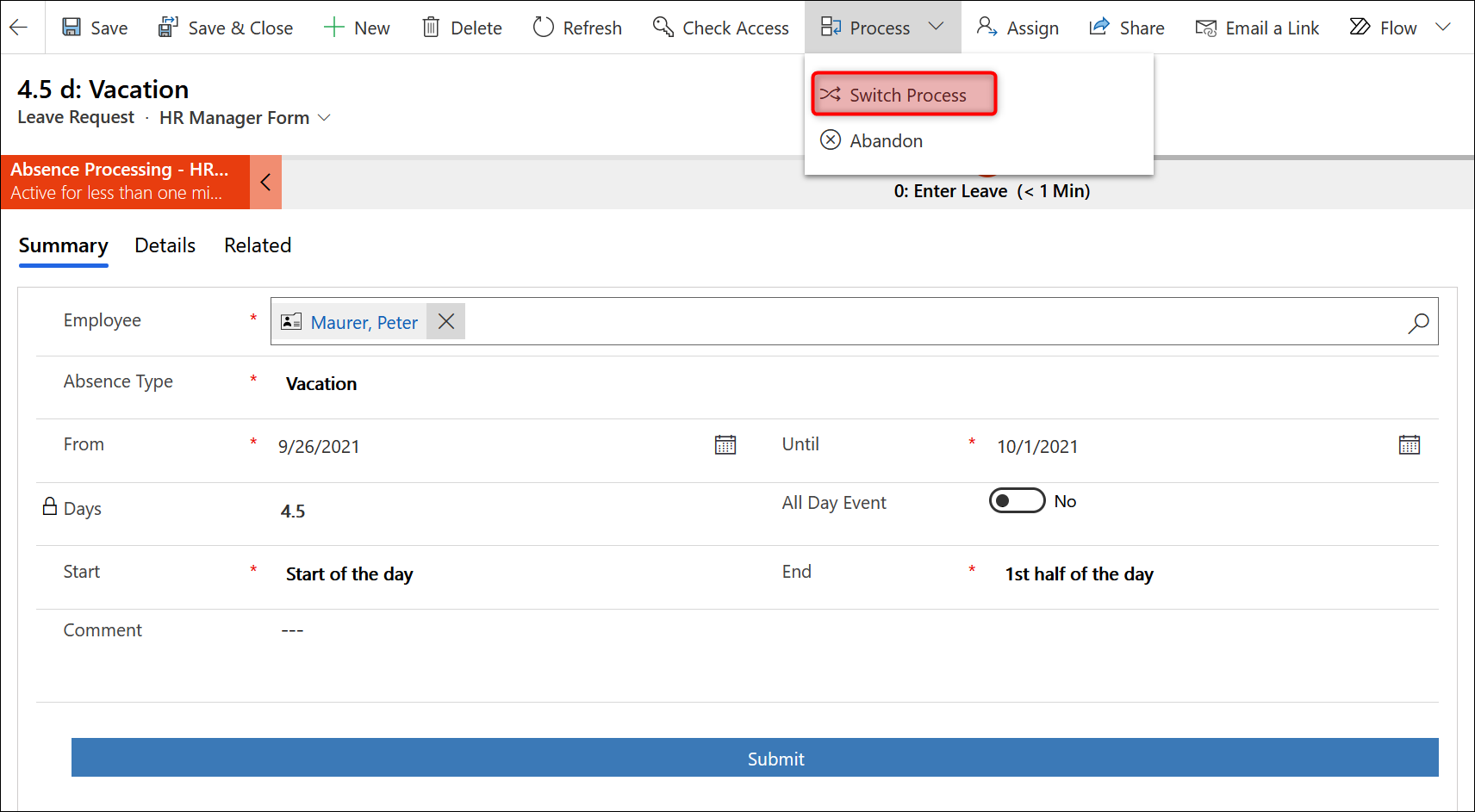
Task: Open Check Access from the toolbar
Action: click(720, 28)
